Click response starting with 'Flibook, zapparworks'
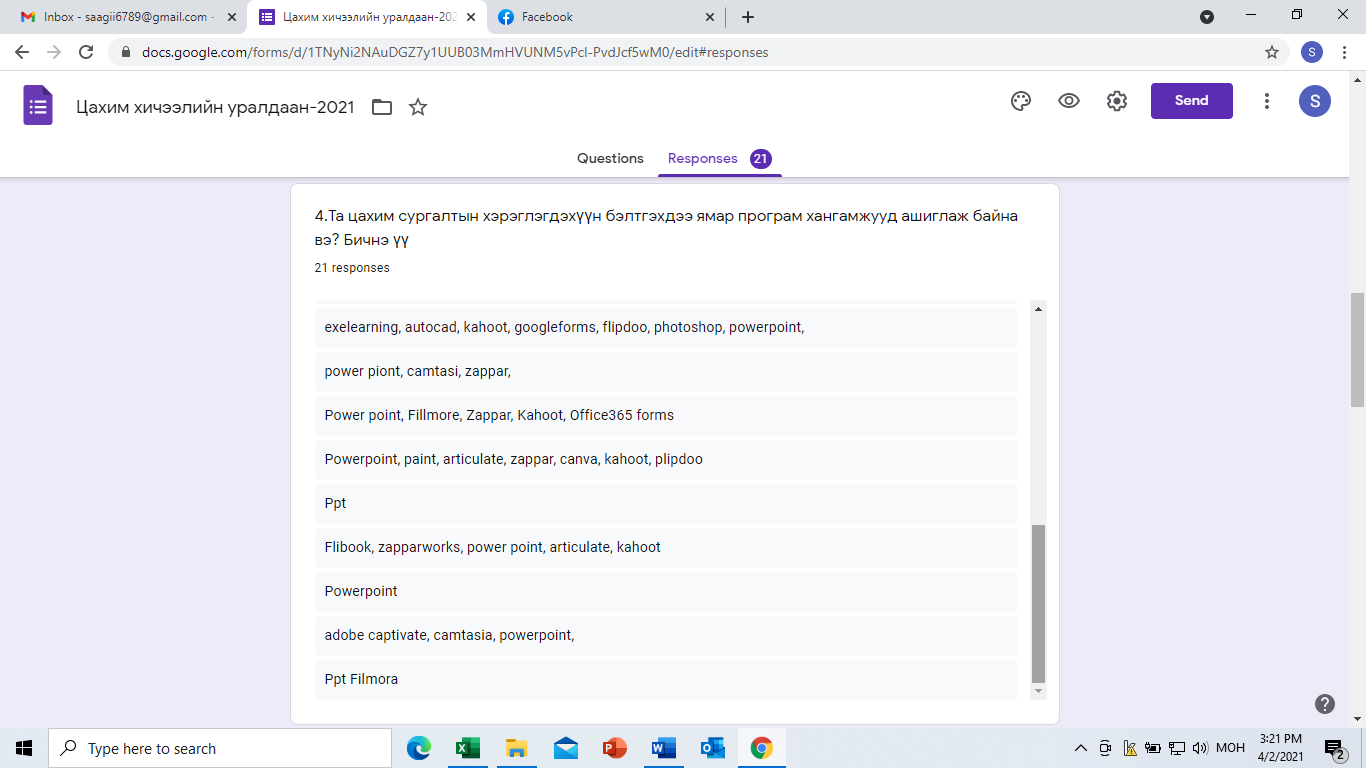Viewport: 1366px width, 768px height. 666,547
